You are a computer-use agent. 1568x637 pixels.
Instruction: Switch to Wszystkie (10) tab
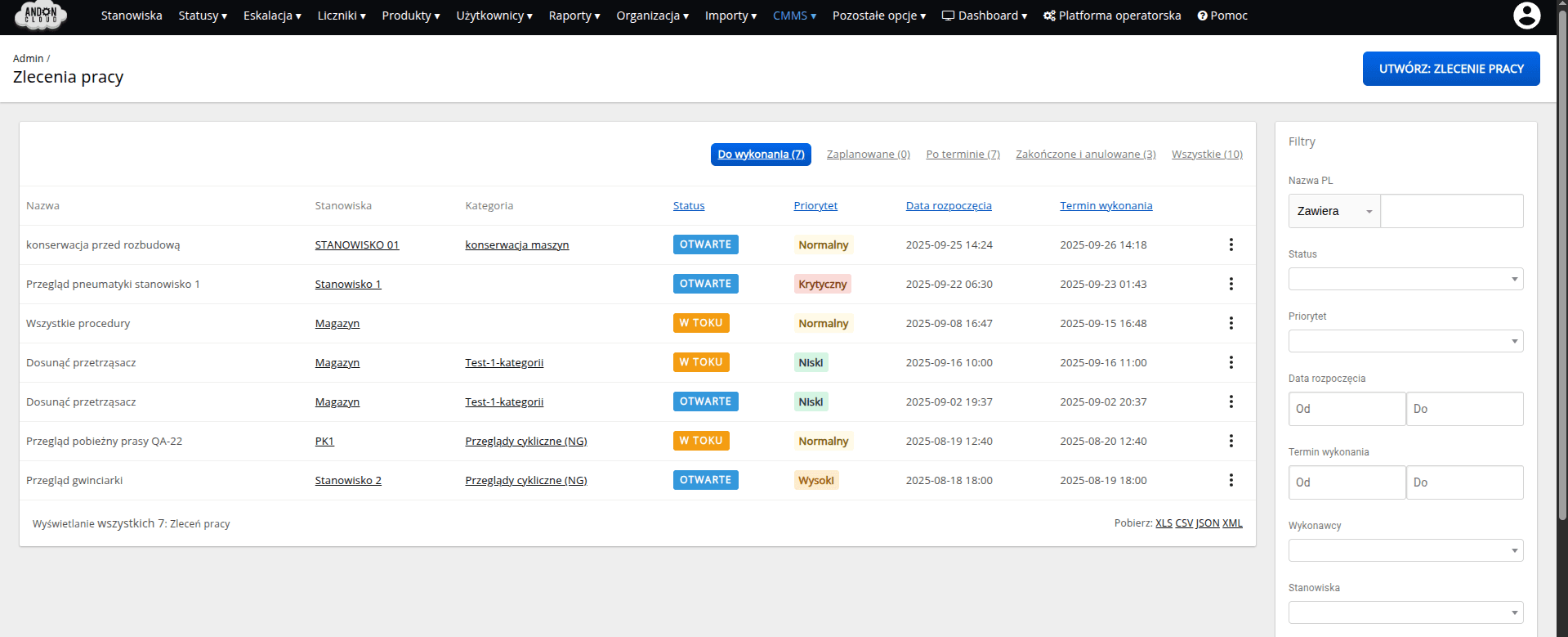pos(1206,155)
